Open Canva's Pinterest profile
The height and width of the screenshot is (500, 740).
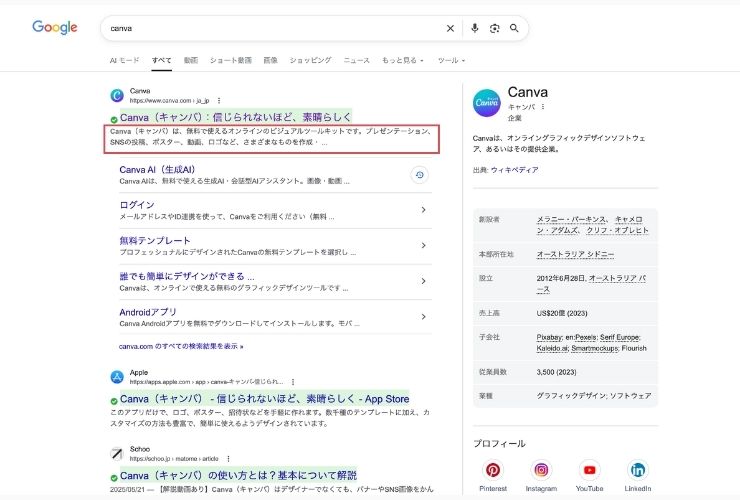(x=493, y=470)
